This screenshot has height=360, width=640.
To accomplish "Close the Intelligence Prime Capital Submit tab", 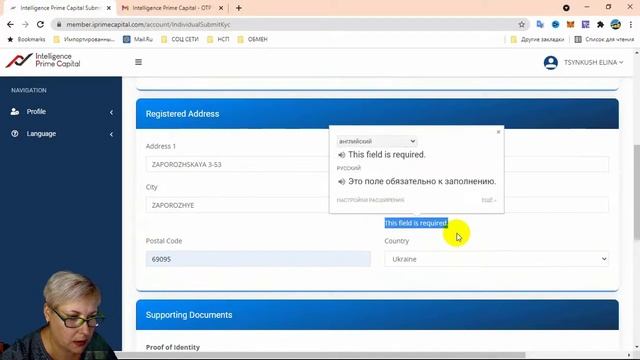I will coord(109,8).
